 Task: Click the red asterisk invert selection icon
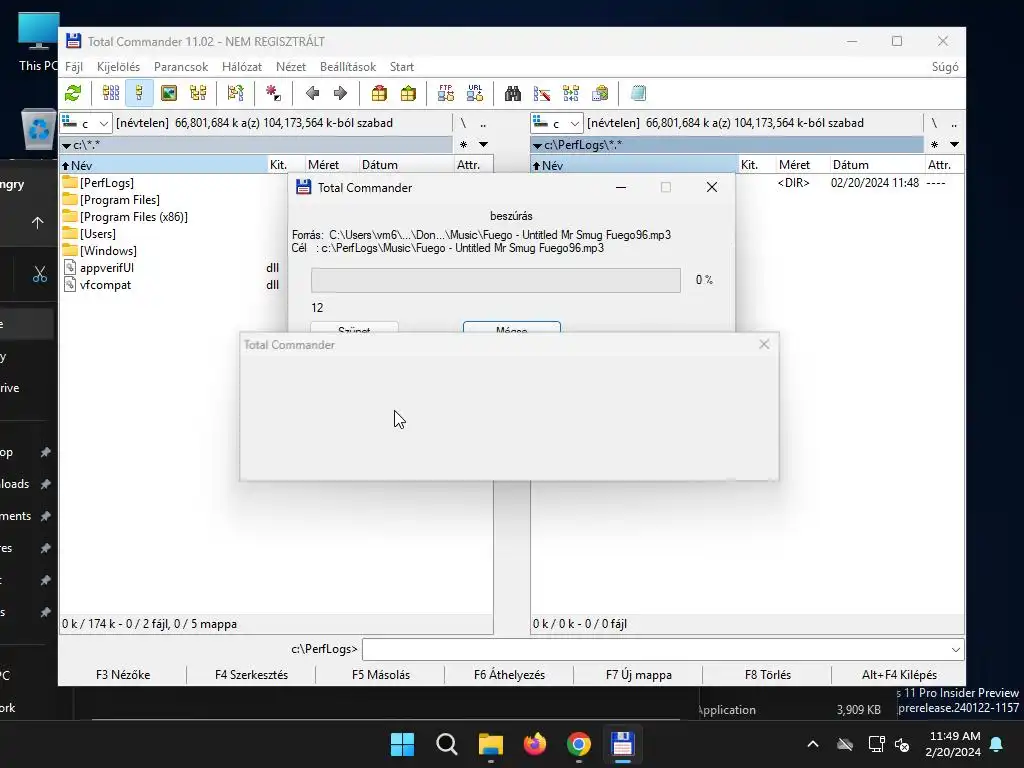(273, 93)
